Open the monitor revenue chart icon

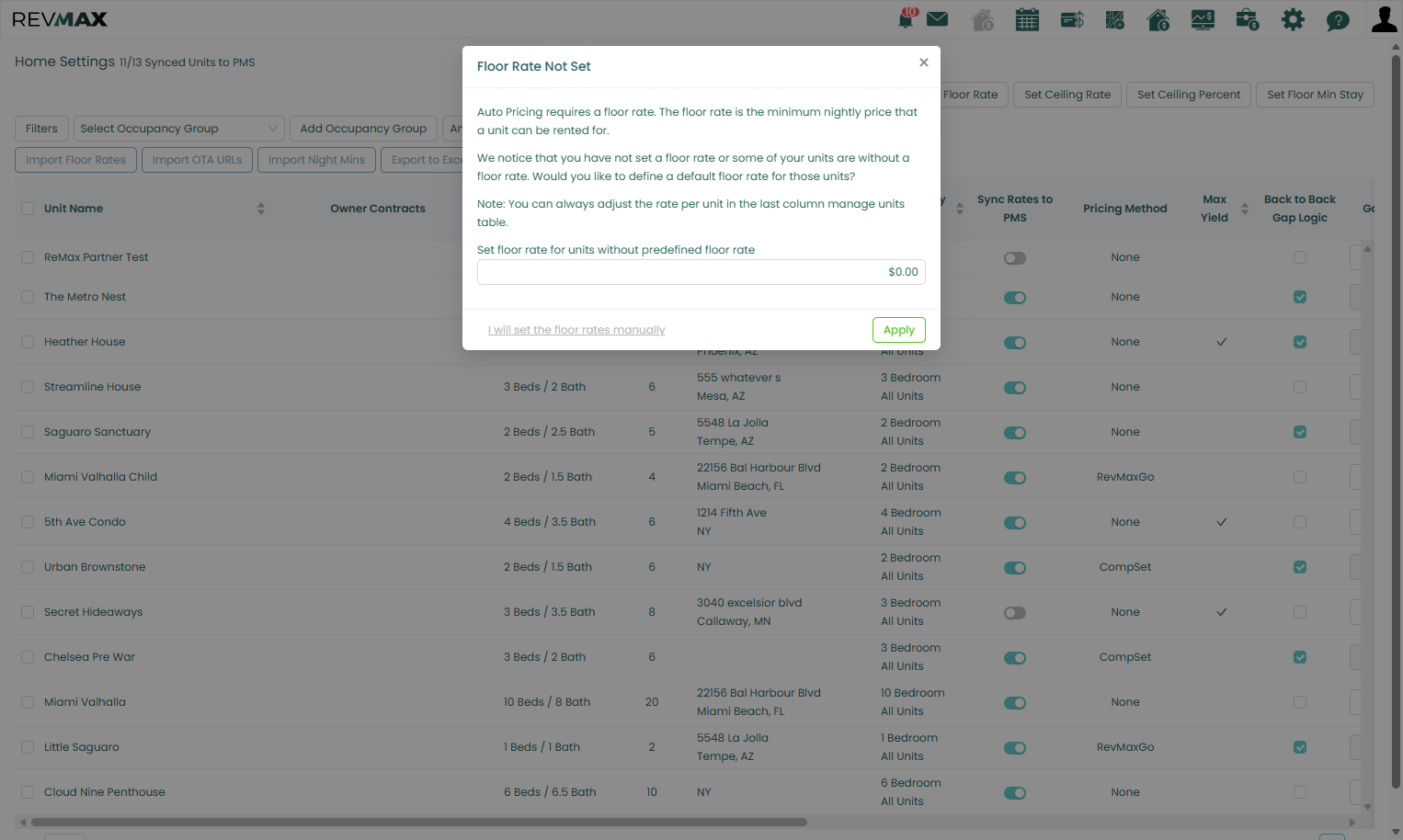tap(1203, 19)
